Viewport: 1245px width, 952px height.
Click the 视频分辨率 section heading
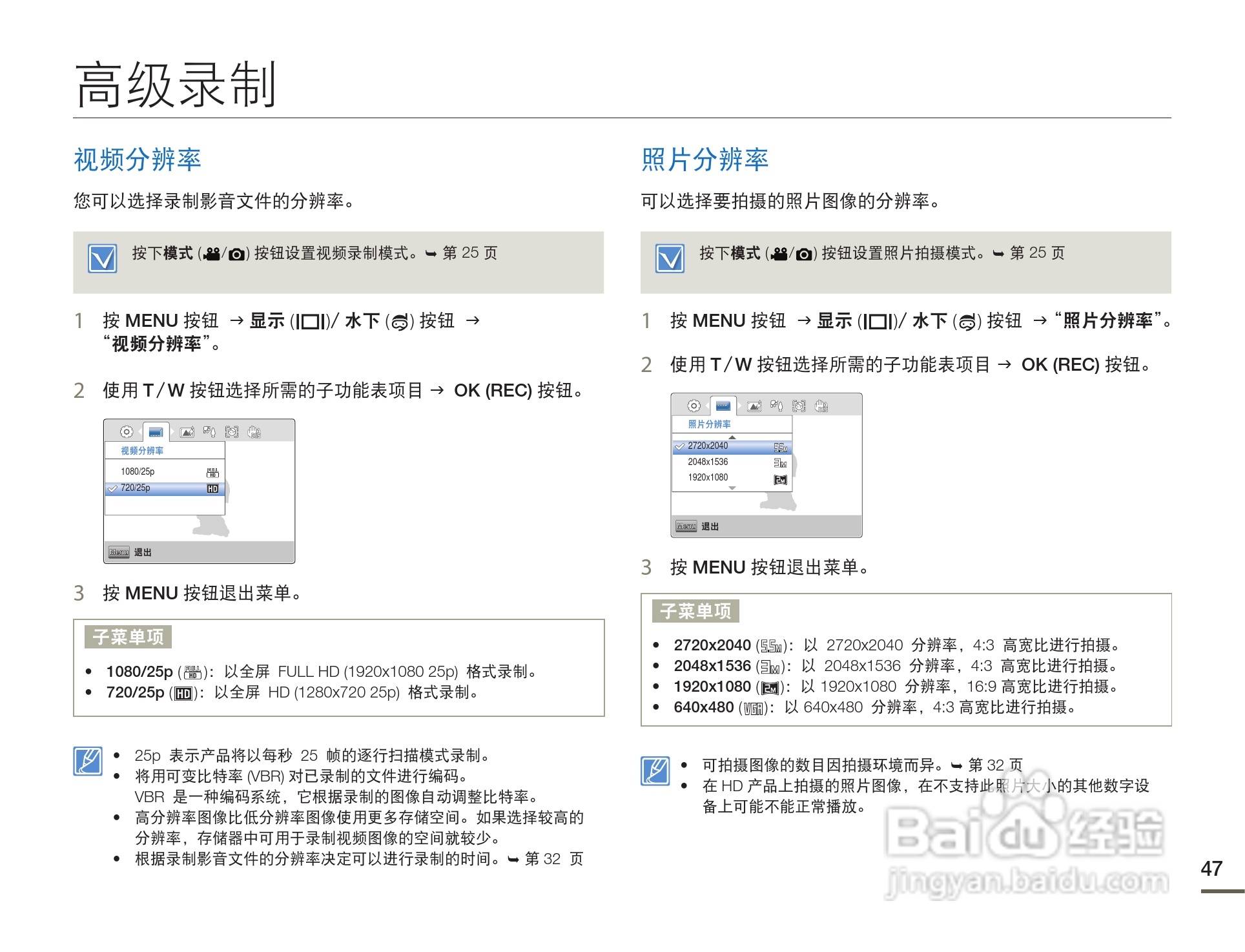coord(137,160)
